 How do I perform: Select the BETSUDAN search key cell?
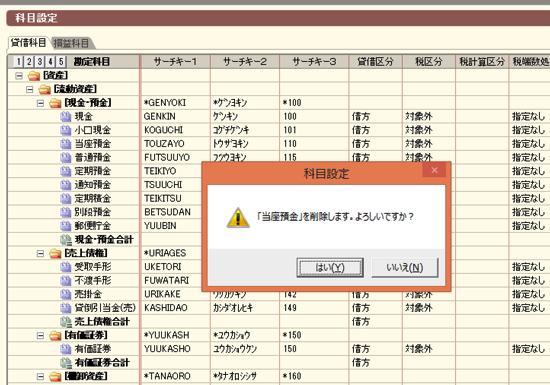tap(171, 212)
